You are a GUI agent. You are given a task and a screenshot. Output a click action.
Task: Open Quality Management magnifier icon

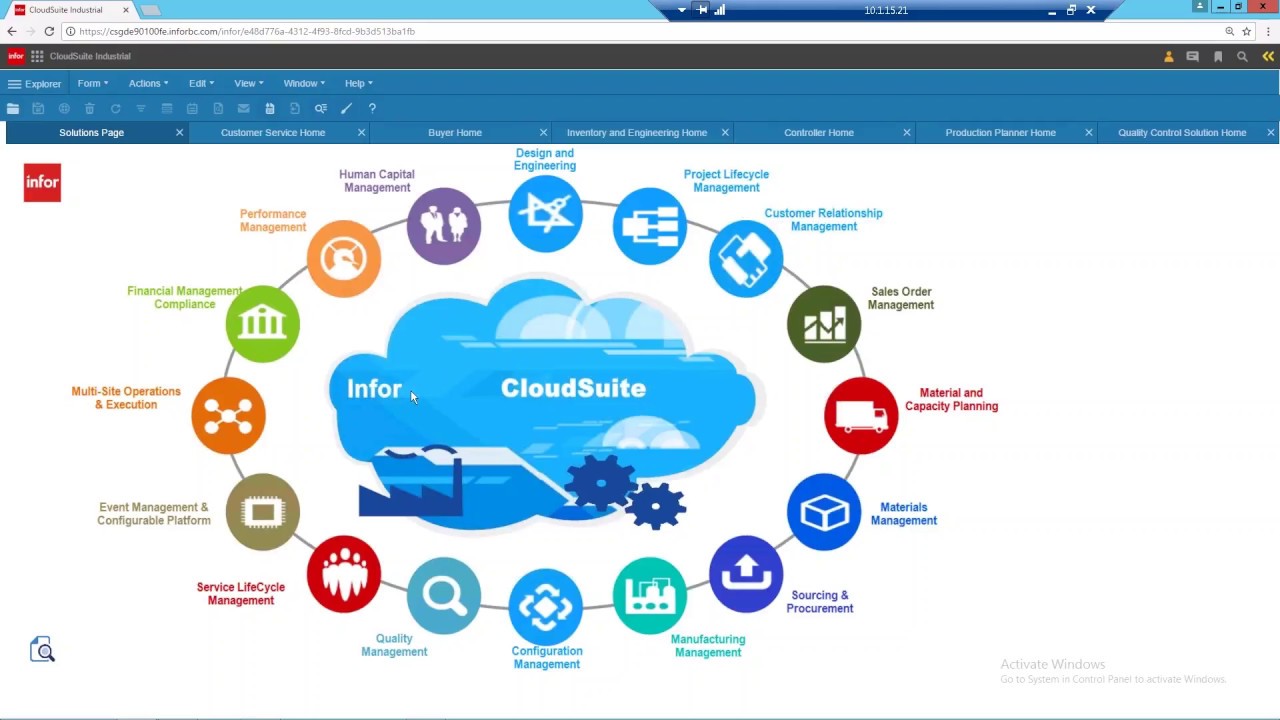(444, 596)
